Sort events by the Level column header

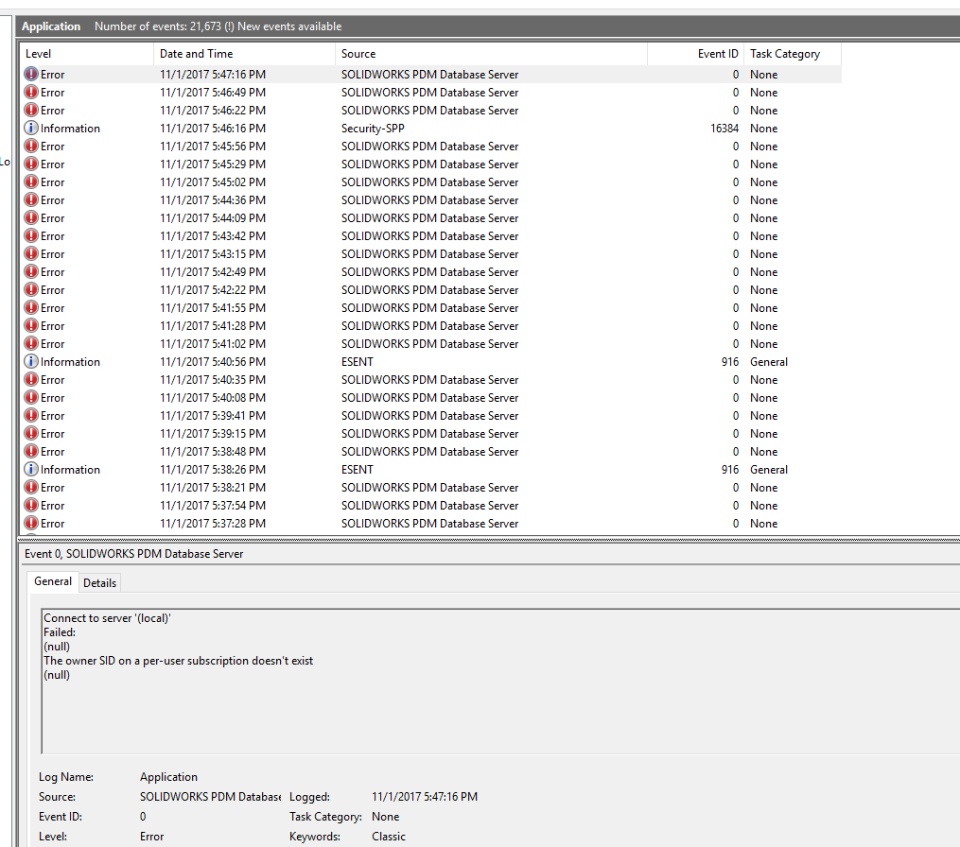[87, 54]
